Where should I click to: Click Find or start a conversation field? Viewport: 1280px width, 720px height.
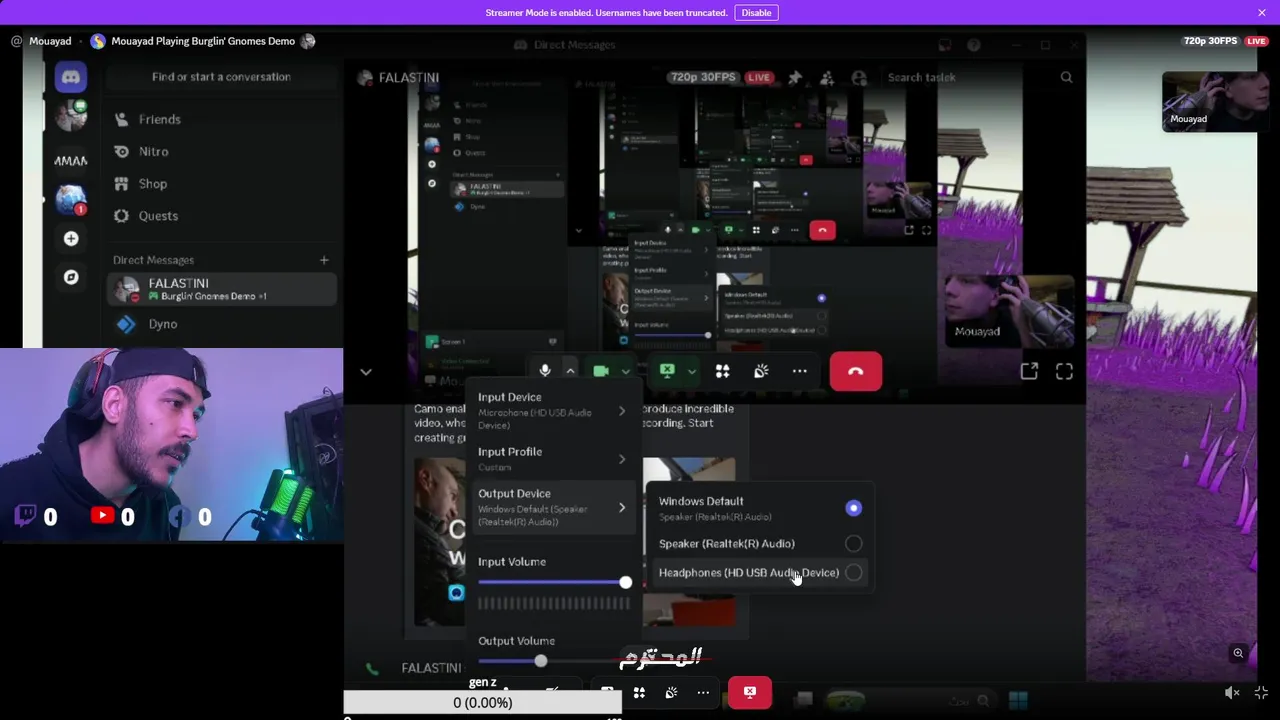pyautogui.click(x=221, y=77)
